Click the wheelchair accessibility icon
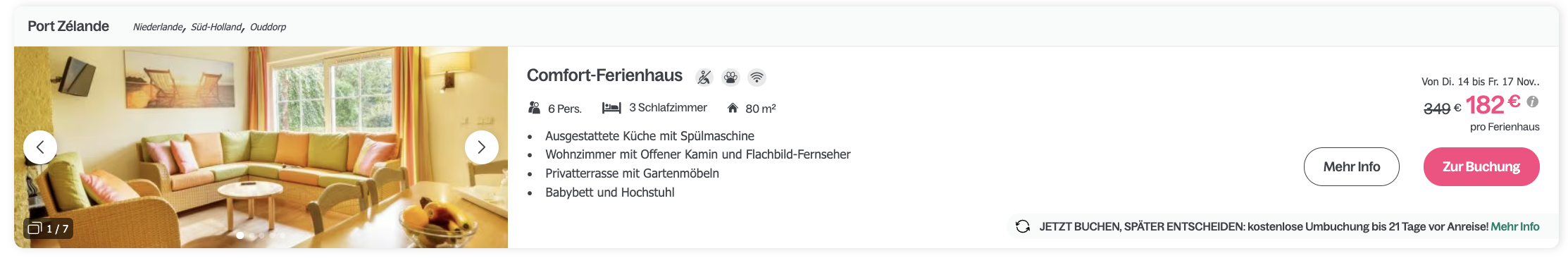The height and width of the screenshot is (258, 1568). click(704, 78)
